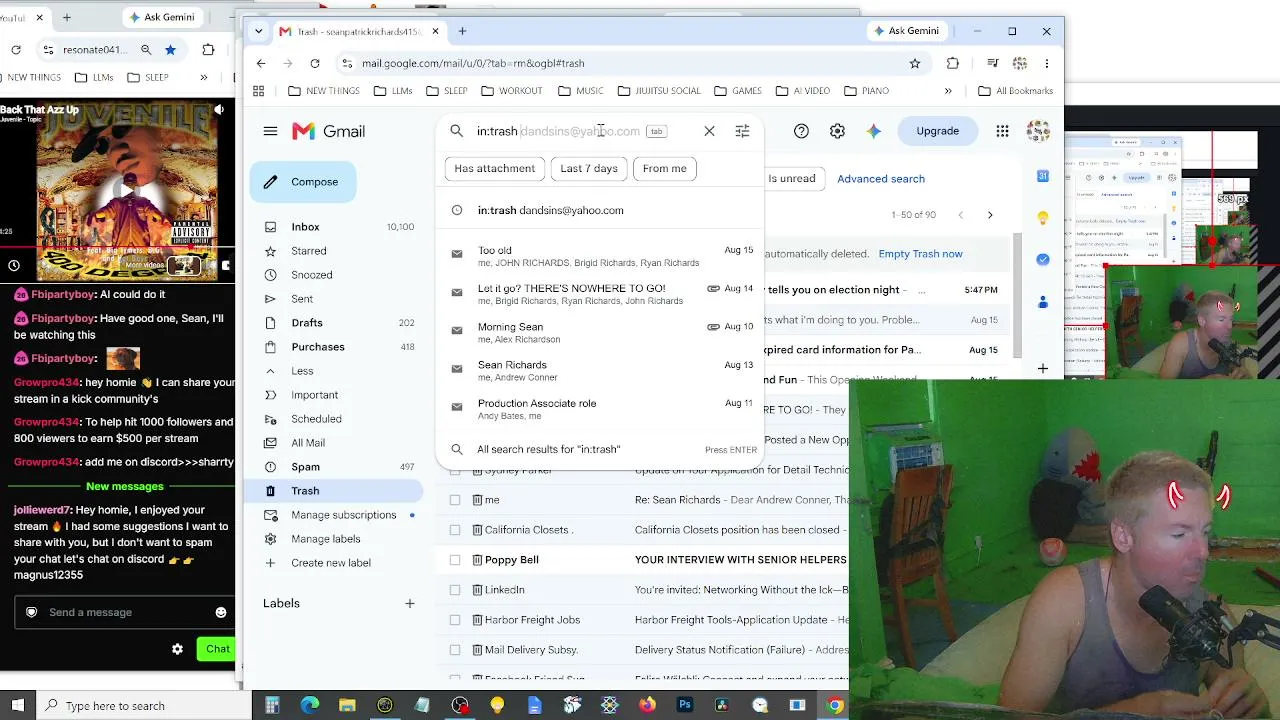Click Windows 'Type here to search' box
Viewport: 1280px width, 720px height.
[x=144, y=706]
